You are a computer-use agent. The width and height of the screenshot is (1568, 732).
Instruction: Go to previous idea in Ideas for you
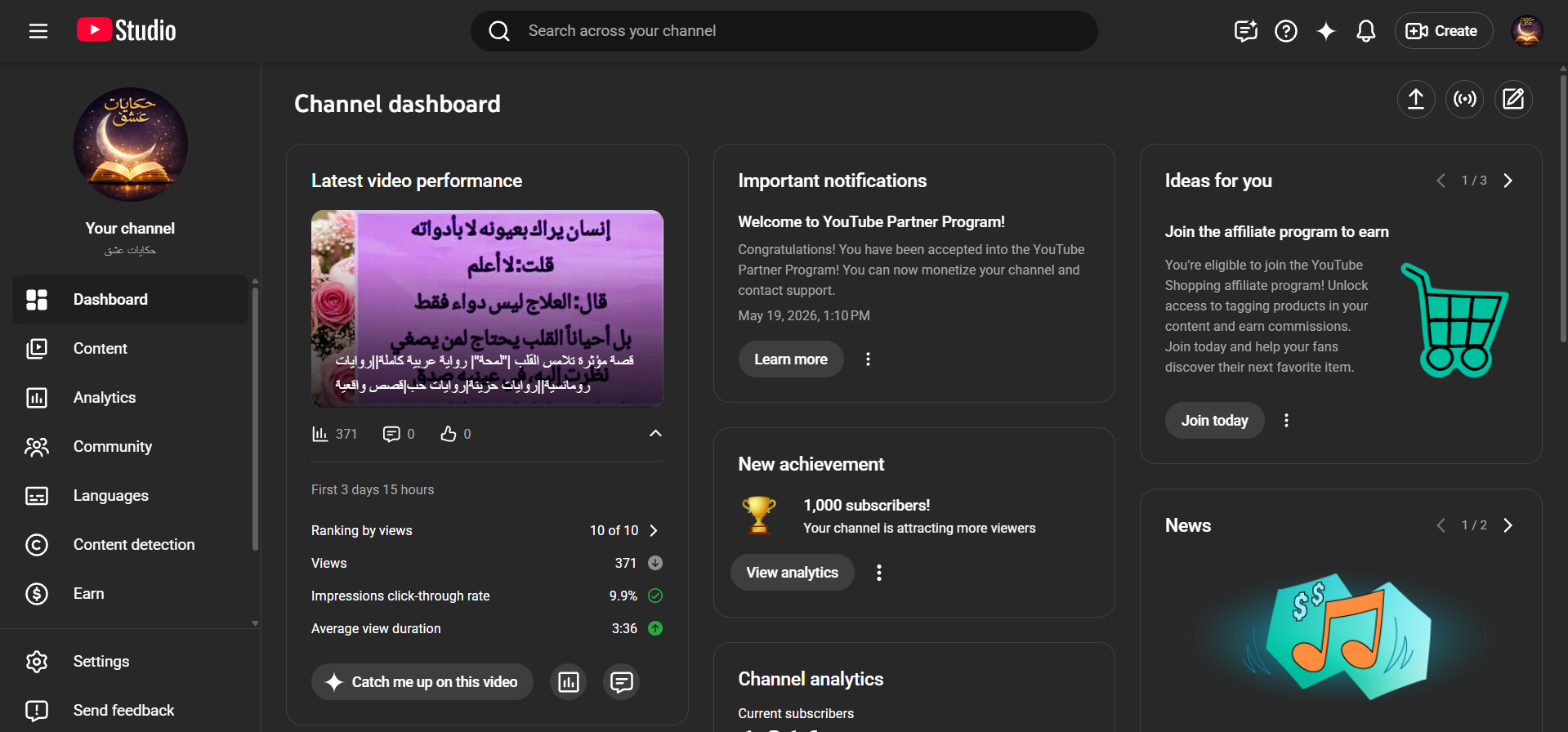tap(1441, 181)
